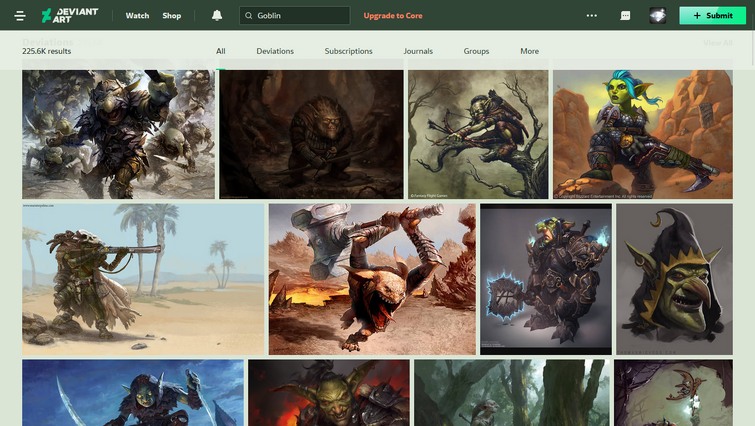Image resolution: width=755 pixels, height=426 pixels.
Task: Open the user profile avatar menu
Action: (658, 15)
